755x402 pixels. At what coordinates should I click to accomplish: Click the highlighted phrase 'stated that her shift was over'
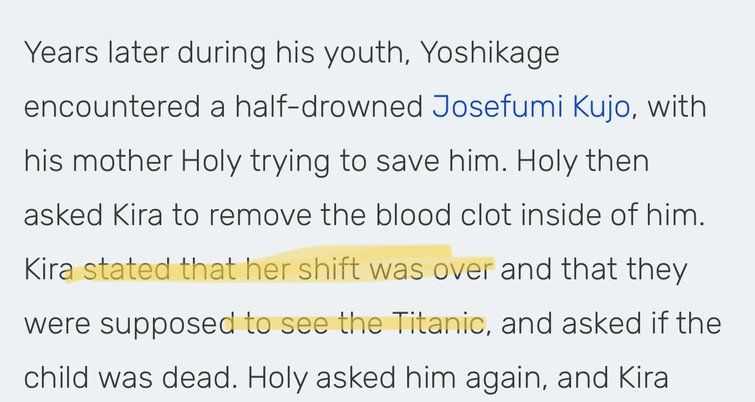point(288,269)
